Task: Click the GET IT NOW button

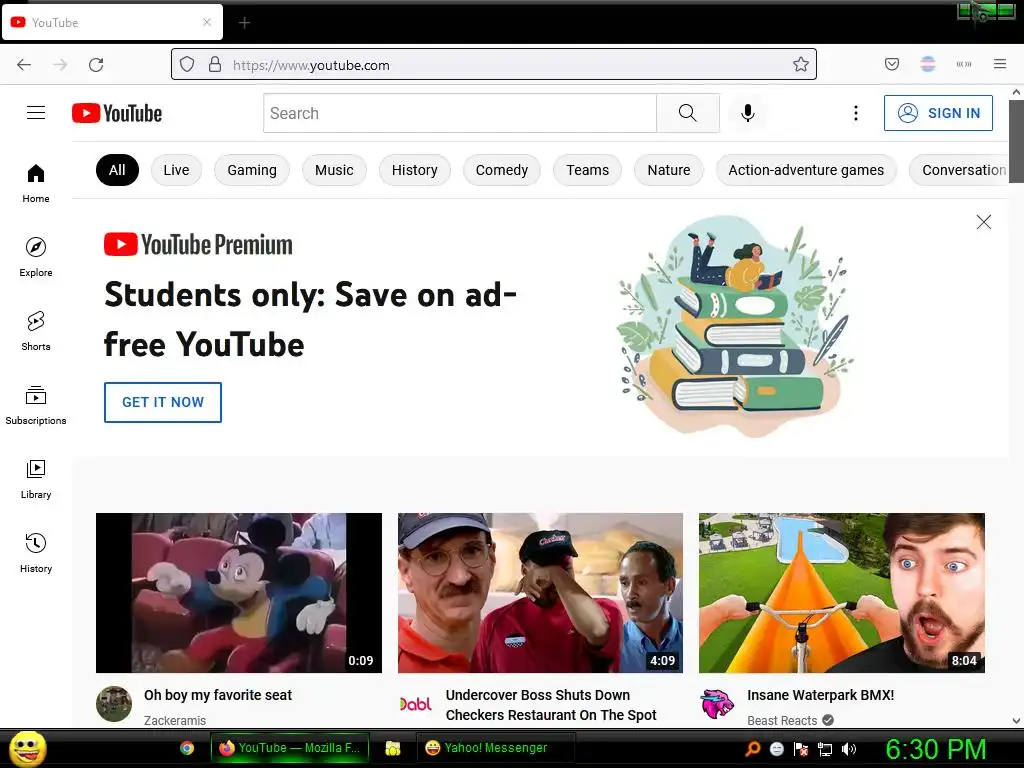Action: [x=163, y=402]
